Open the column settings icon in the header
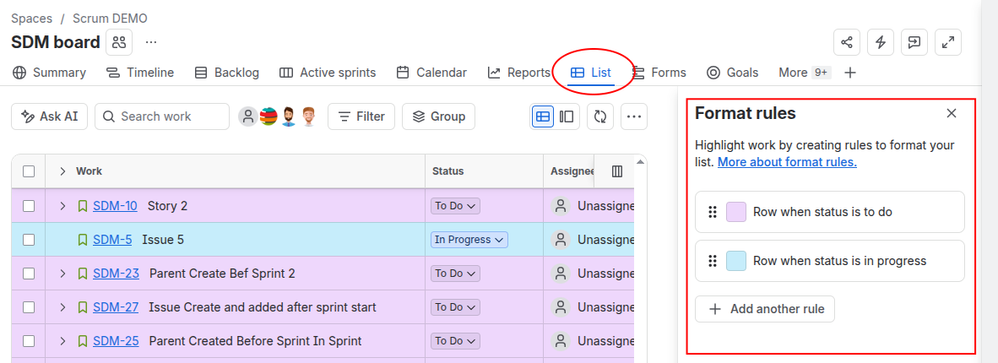 pos(617,171)
